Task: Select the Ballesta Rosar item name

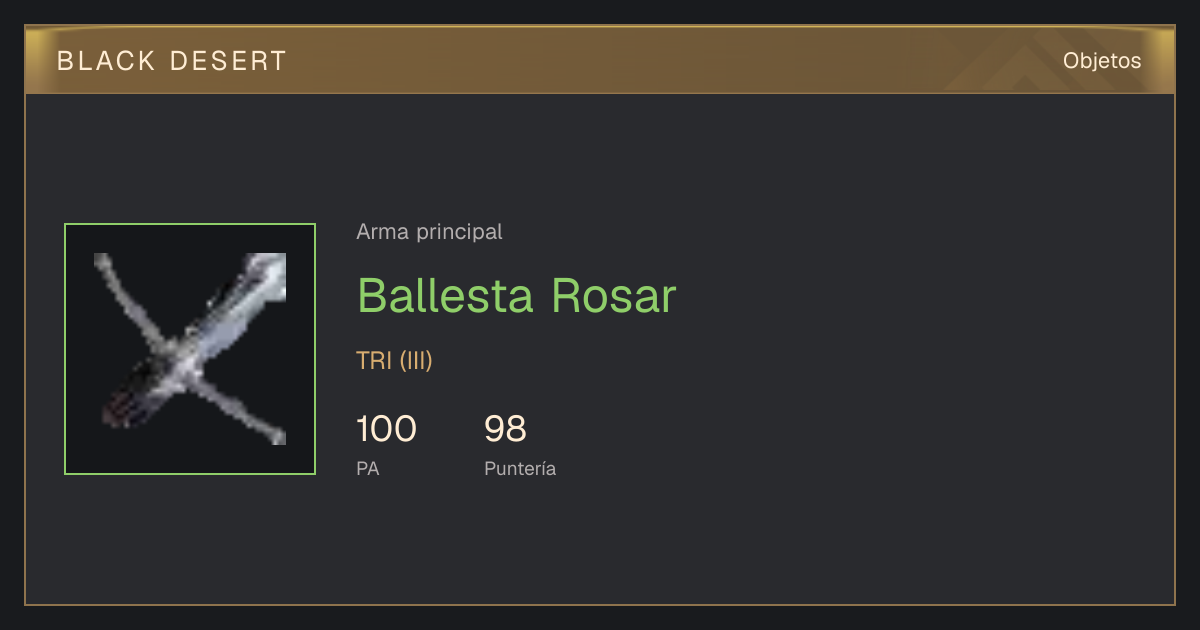Action: click(x=517, y=295)
